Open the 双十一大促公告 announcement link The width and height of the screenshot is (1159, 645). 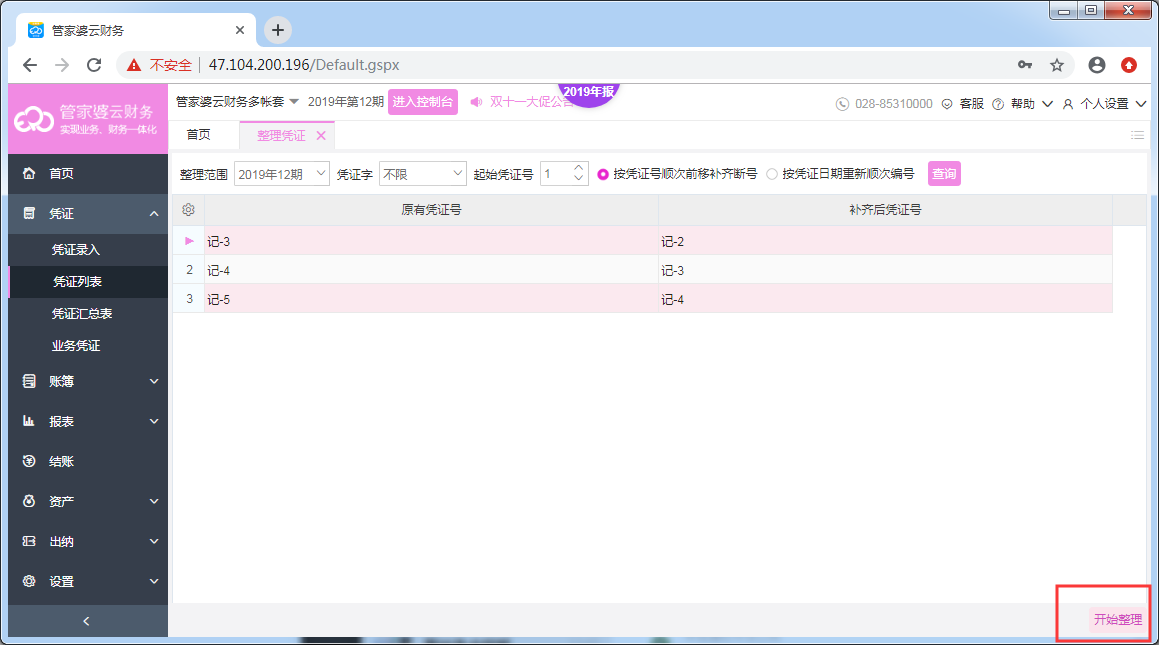tap(531, 102)
